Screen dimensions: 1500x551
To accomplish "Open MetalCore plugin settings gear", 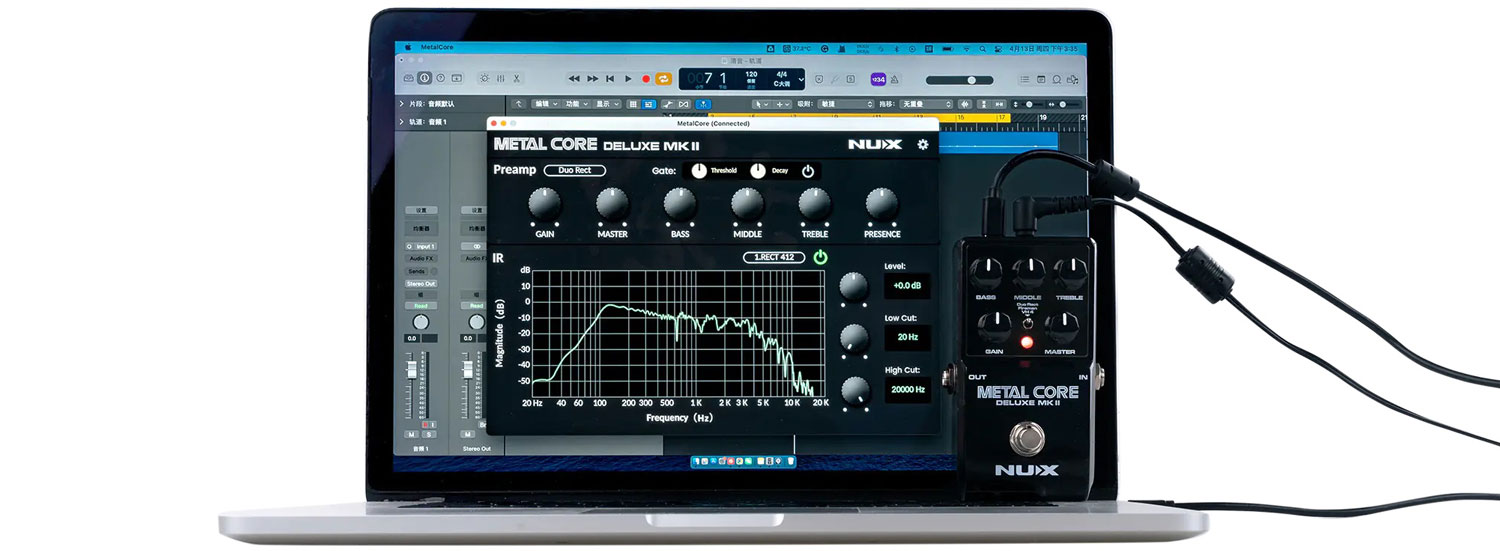I will 922,144.
